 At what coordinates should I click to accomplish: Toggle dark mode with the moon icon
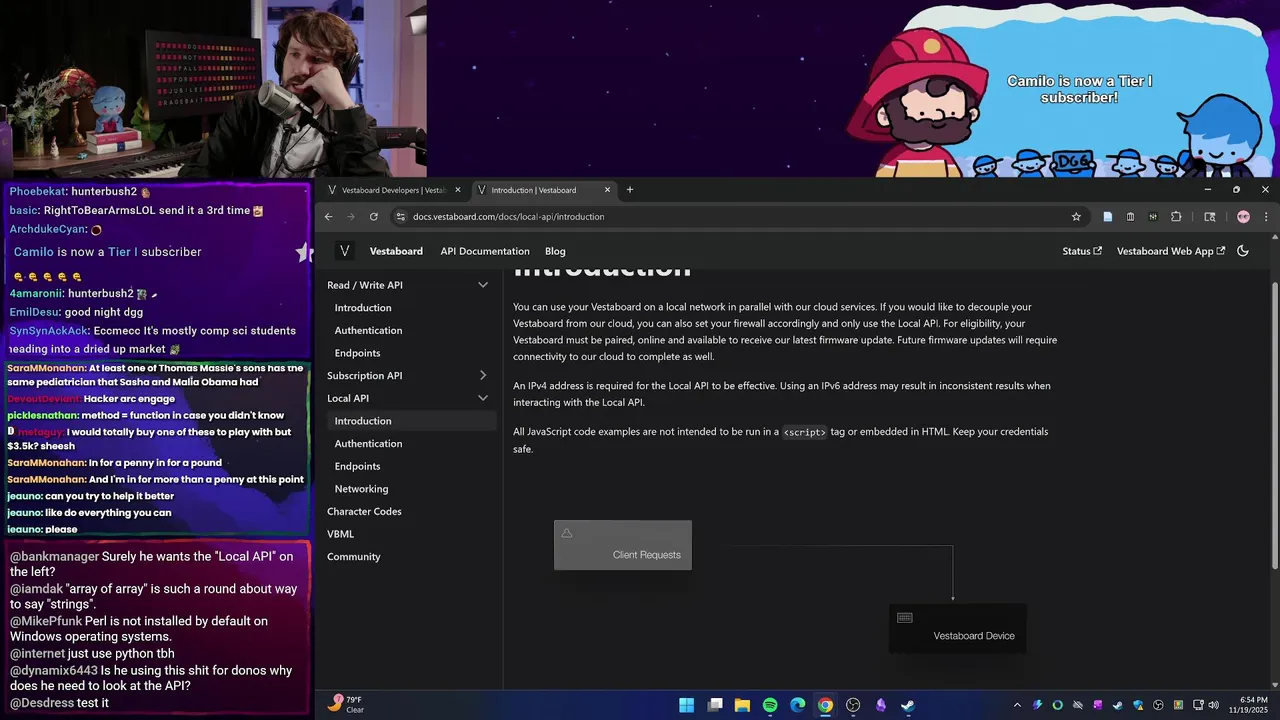click(x=1243, y=251)
